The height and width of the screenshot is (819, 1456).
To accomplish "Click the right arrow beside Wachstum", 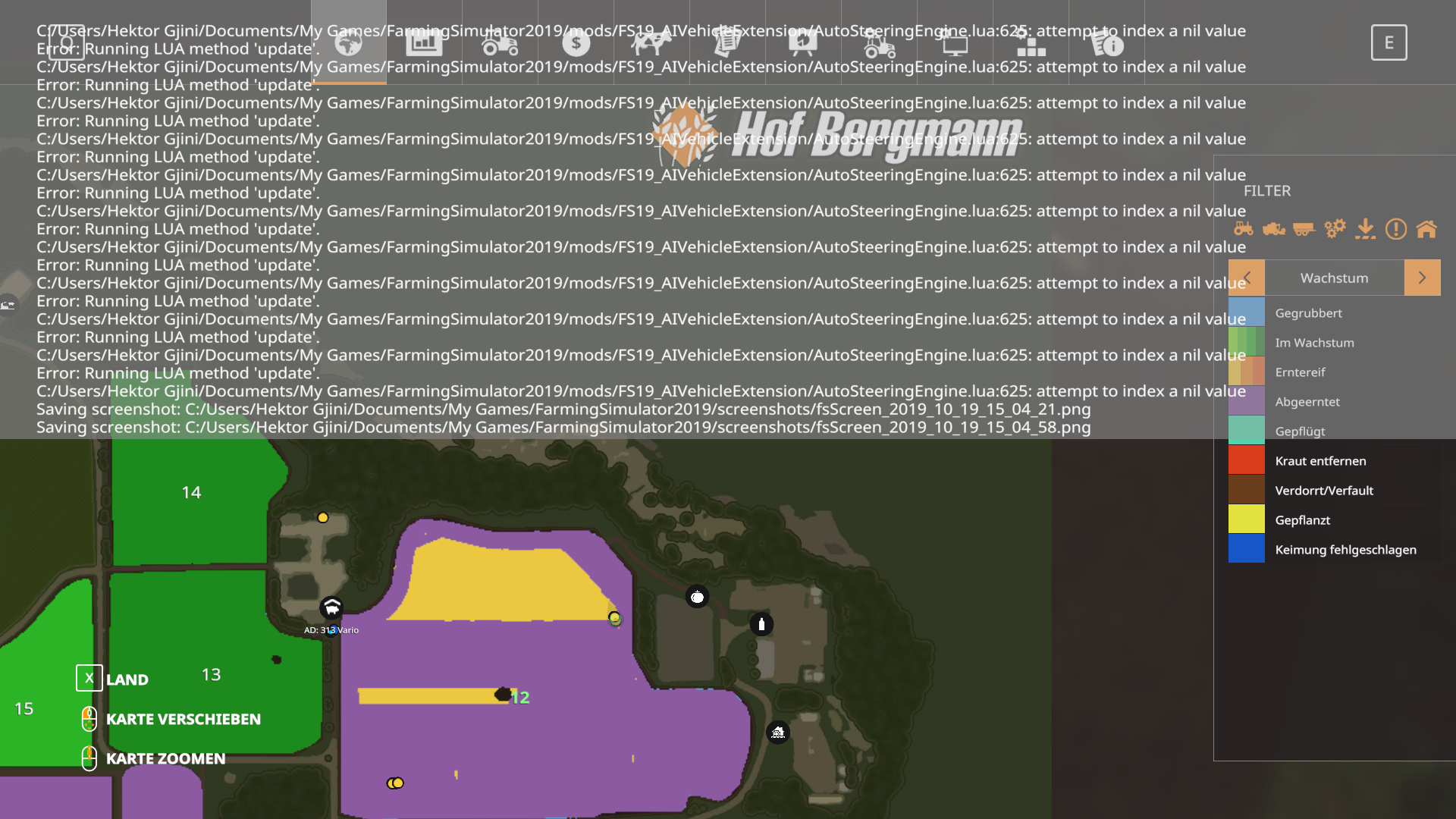I will click(1423, 278).
